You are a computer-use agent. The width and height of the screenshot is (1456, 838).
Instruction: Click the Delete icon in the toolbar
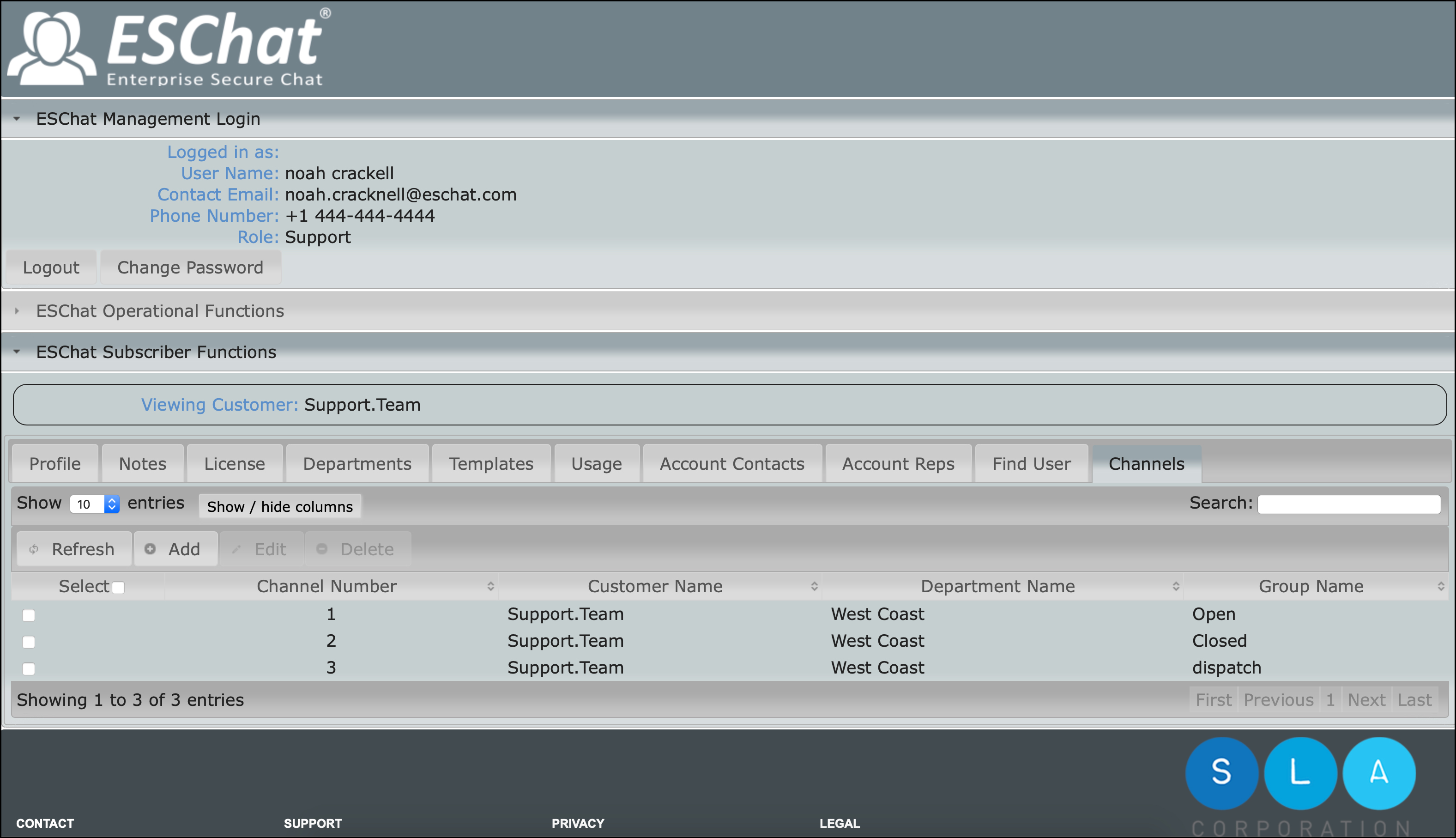[322, 548]
